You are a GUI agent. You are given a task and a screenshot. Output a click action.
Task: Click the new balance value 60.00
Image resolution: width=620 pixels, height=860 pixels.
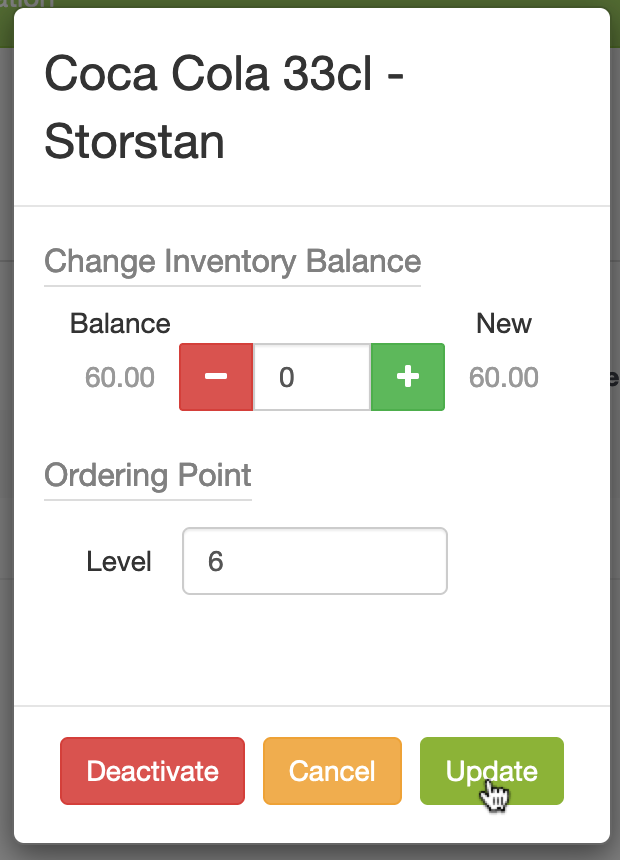pyautogui.click(x=503, y=378)
